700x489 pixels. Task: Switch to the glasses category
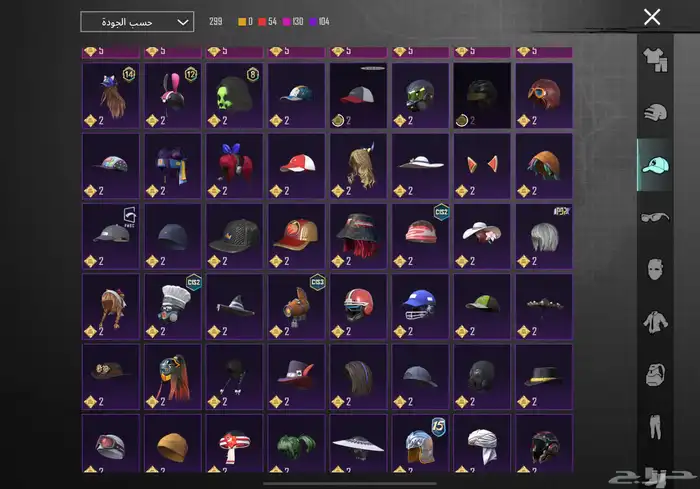click(x=655, y=216)
